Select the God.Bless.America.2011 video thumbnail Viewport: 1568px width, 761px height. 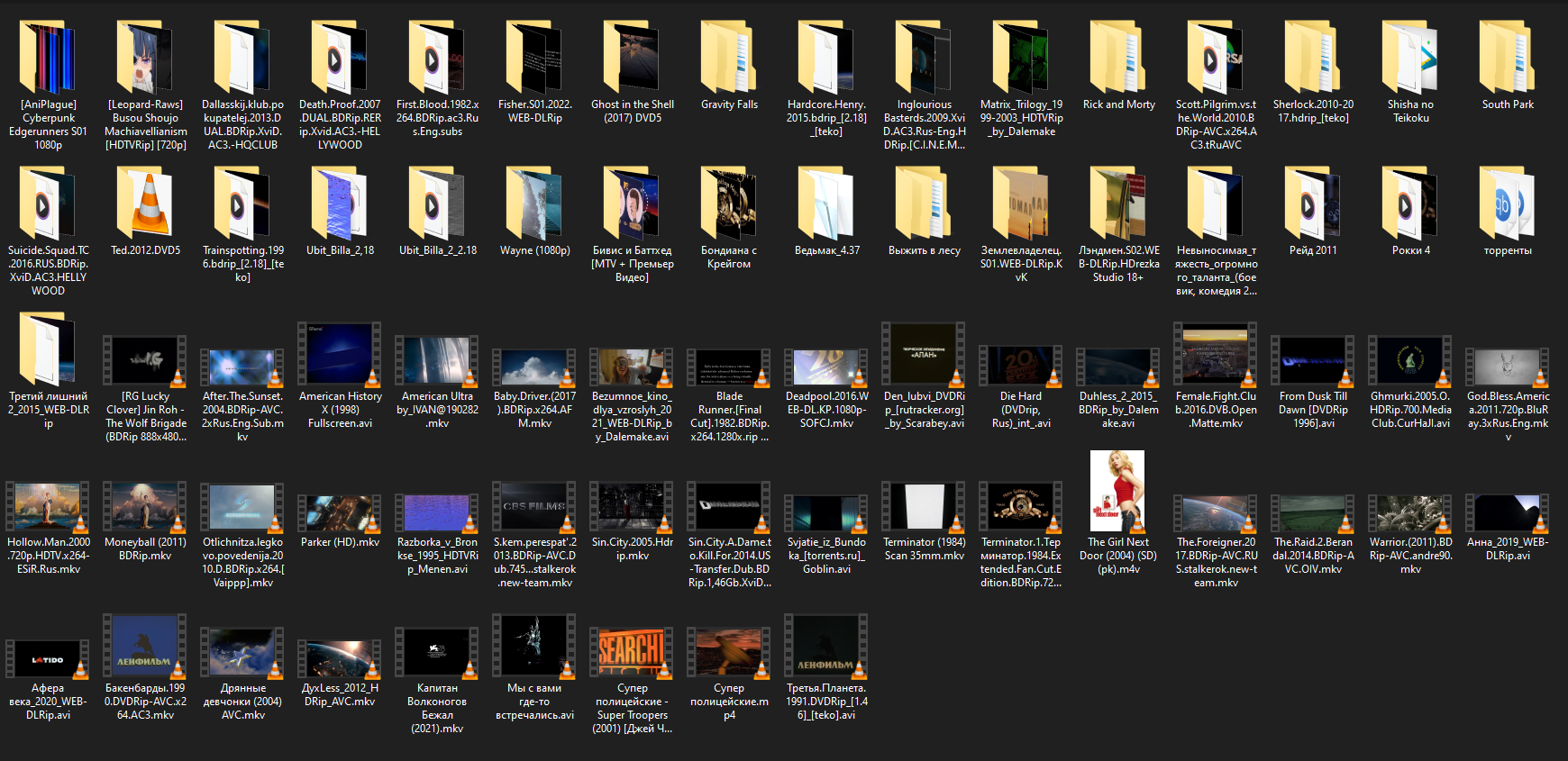coord(1508,367)
